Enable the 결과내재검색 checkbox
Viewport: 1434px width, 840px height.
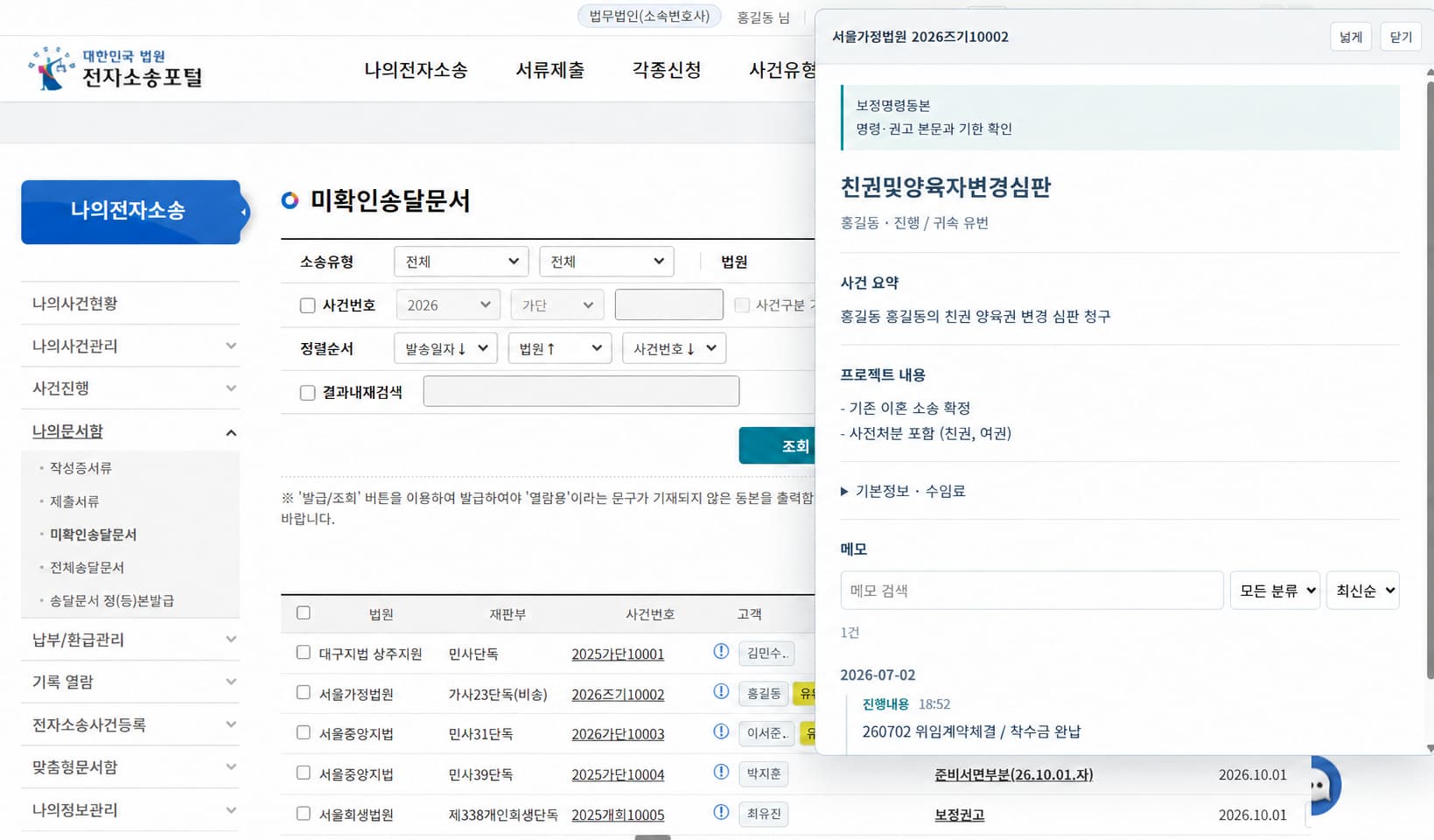[307, 393]
